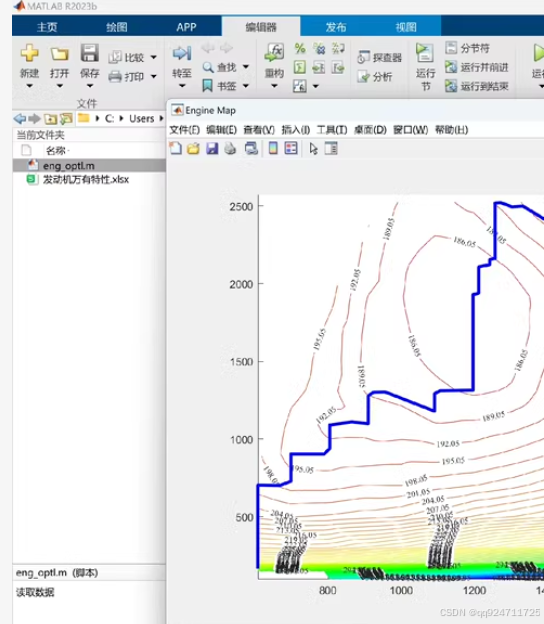Viewport: 544px width, 624px height.
Task: Click the 转至 (Go To) arrow icon
Action: pyautogui.click(x=182, y=53)
